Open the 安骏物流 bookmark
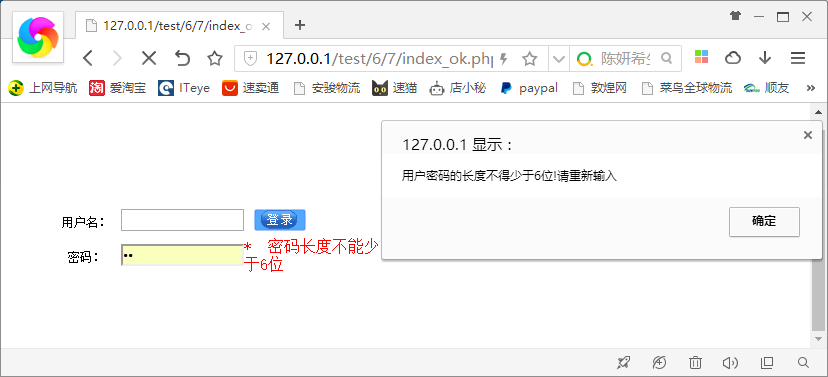The image size is (828, 377). (327, 88)
